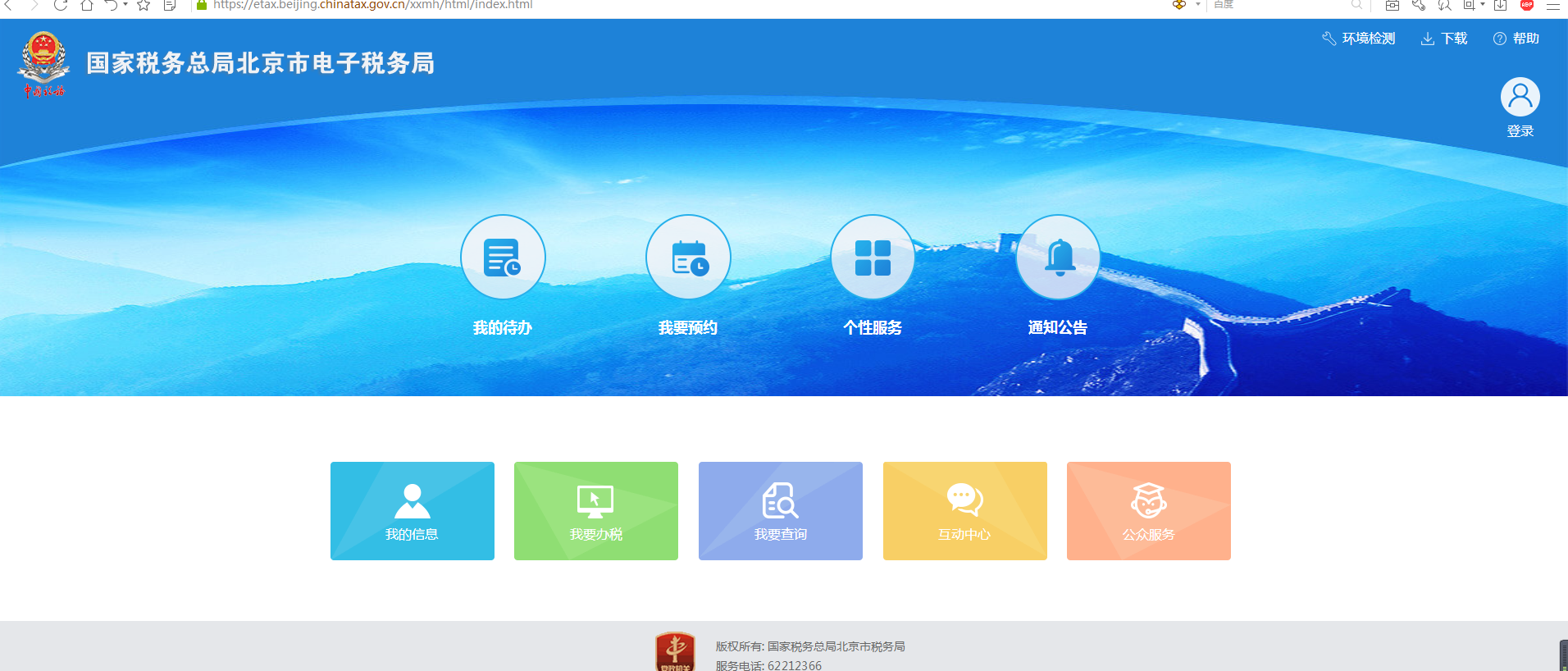Viewport: 1568px width, 671px height.
Task: Open the 帮助 help link
Action: click(x=1516, y=39)
